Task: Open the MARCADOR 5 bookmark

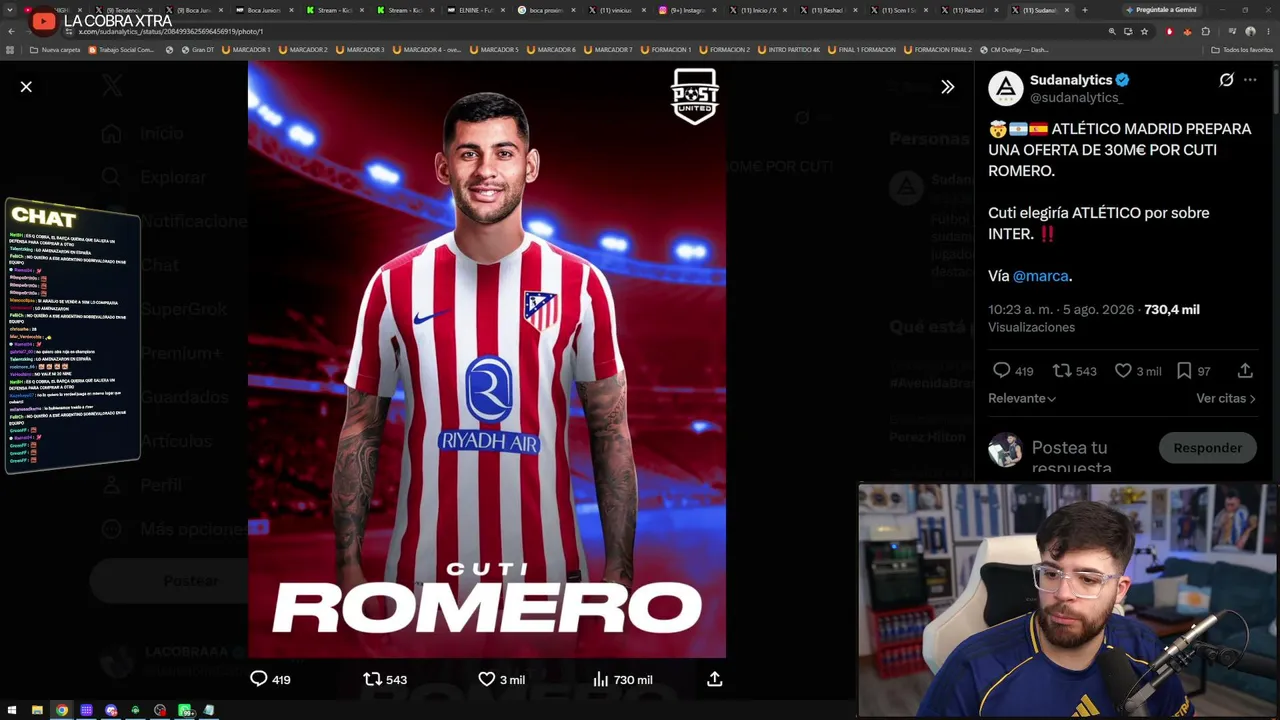Action: pyautogui.click(x=493, y=50)
